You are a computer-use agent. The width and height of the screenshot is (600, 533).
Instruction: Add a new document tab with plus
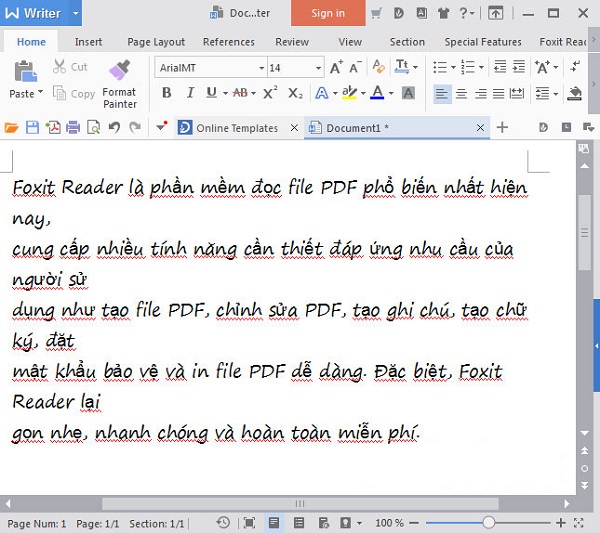[x=502, y=127]
